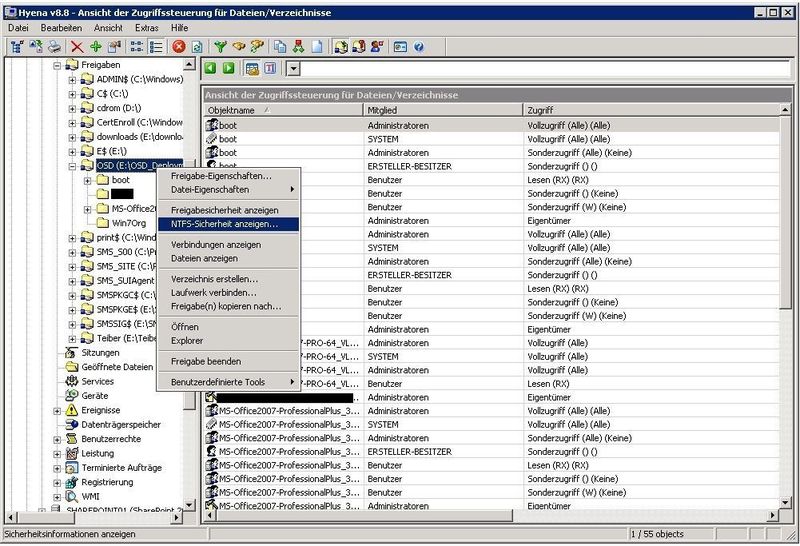Expand the Registrierung tree node

(x=57, y=483)
